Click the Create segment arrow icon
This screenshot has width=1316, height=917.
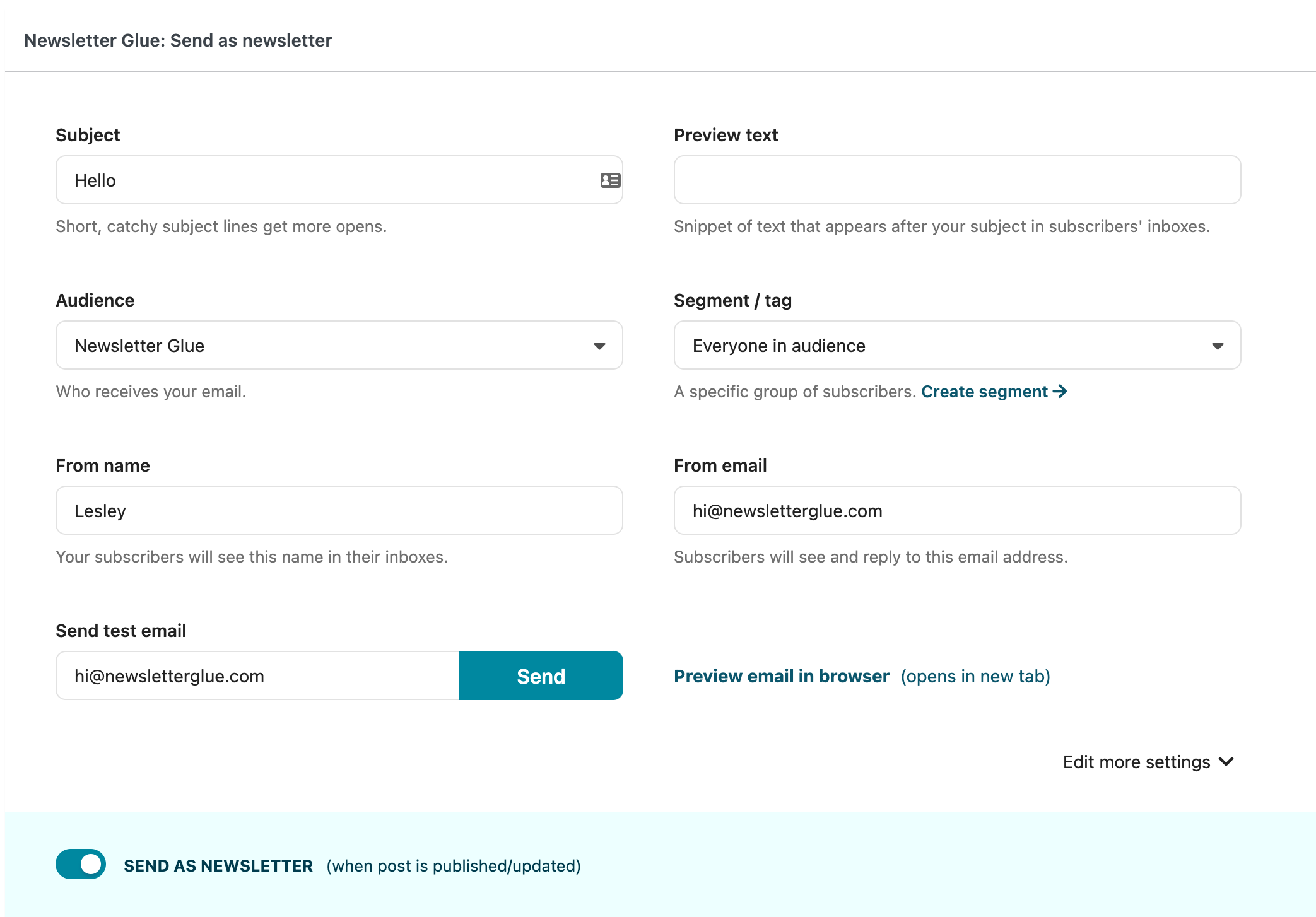pos(1060,392)
